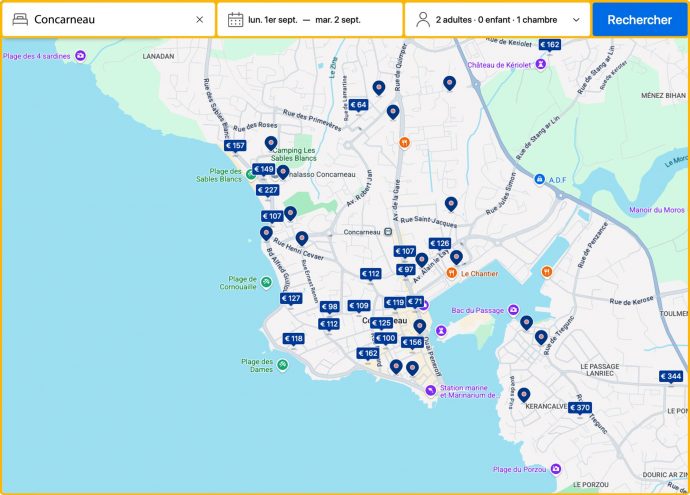Open Château de Kériolet map marker

541,64
